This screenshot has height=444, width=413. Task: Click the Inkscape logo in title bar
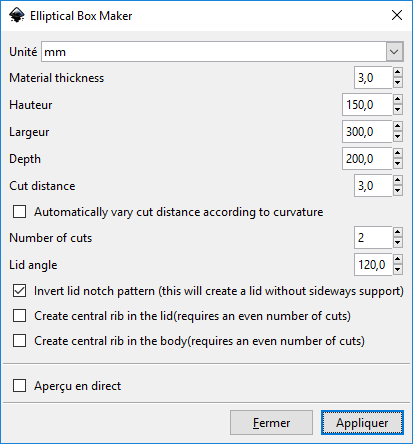pyautogui.click(x=17, y=15)
